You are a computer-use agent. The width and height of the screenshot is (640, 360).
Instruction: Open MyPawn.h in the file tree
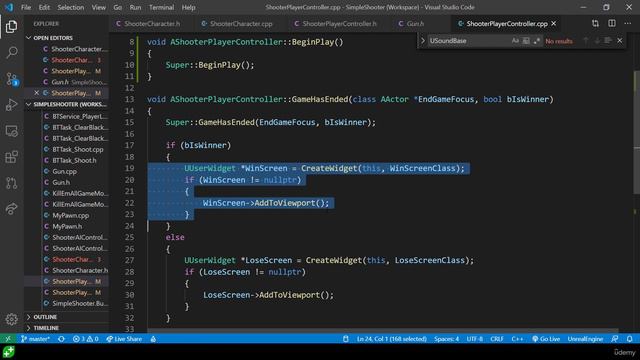point(67,227)
